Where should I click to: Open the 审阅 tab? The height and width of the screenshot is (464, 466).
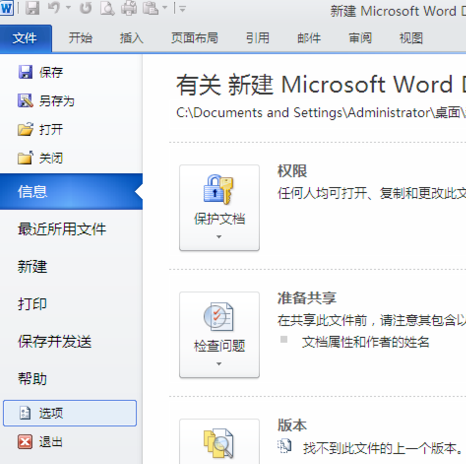point(360,38)
